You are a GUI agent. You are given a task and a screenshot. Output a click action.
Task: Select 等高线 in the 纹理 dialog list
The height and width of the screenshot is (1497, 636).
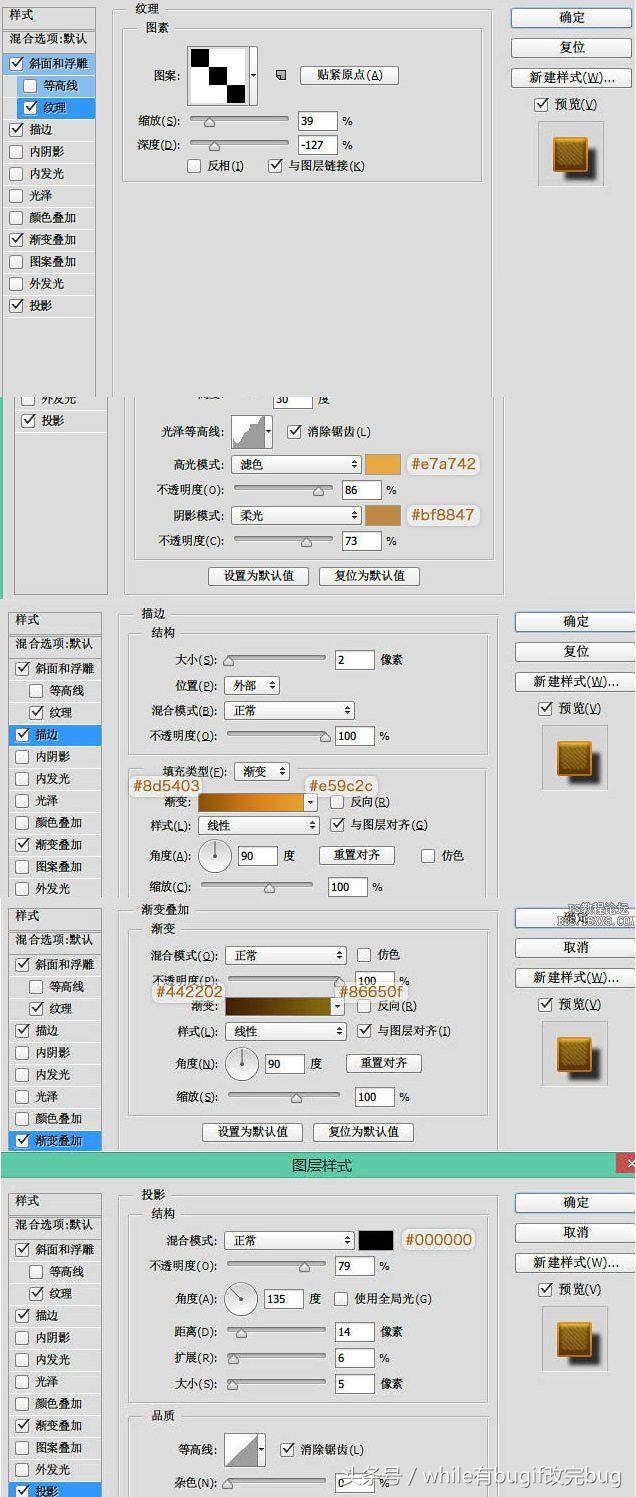coord(60,86)
